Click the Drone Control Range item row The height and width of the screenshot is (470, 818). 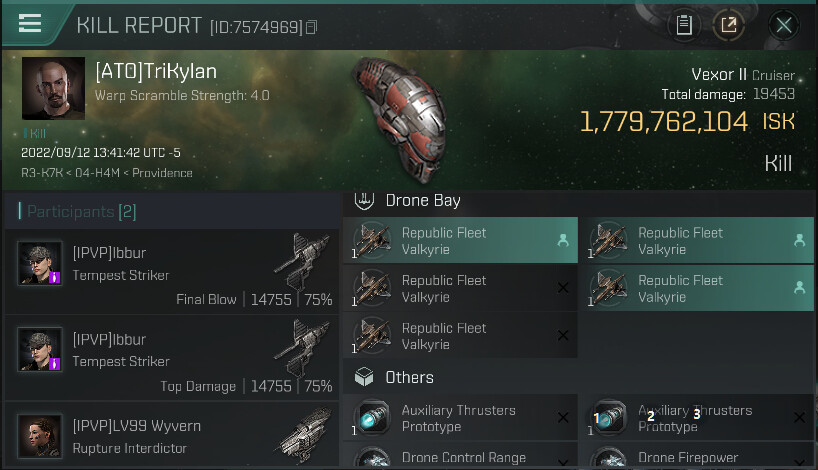pyautogui.click(x=460, y=458)
